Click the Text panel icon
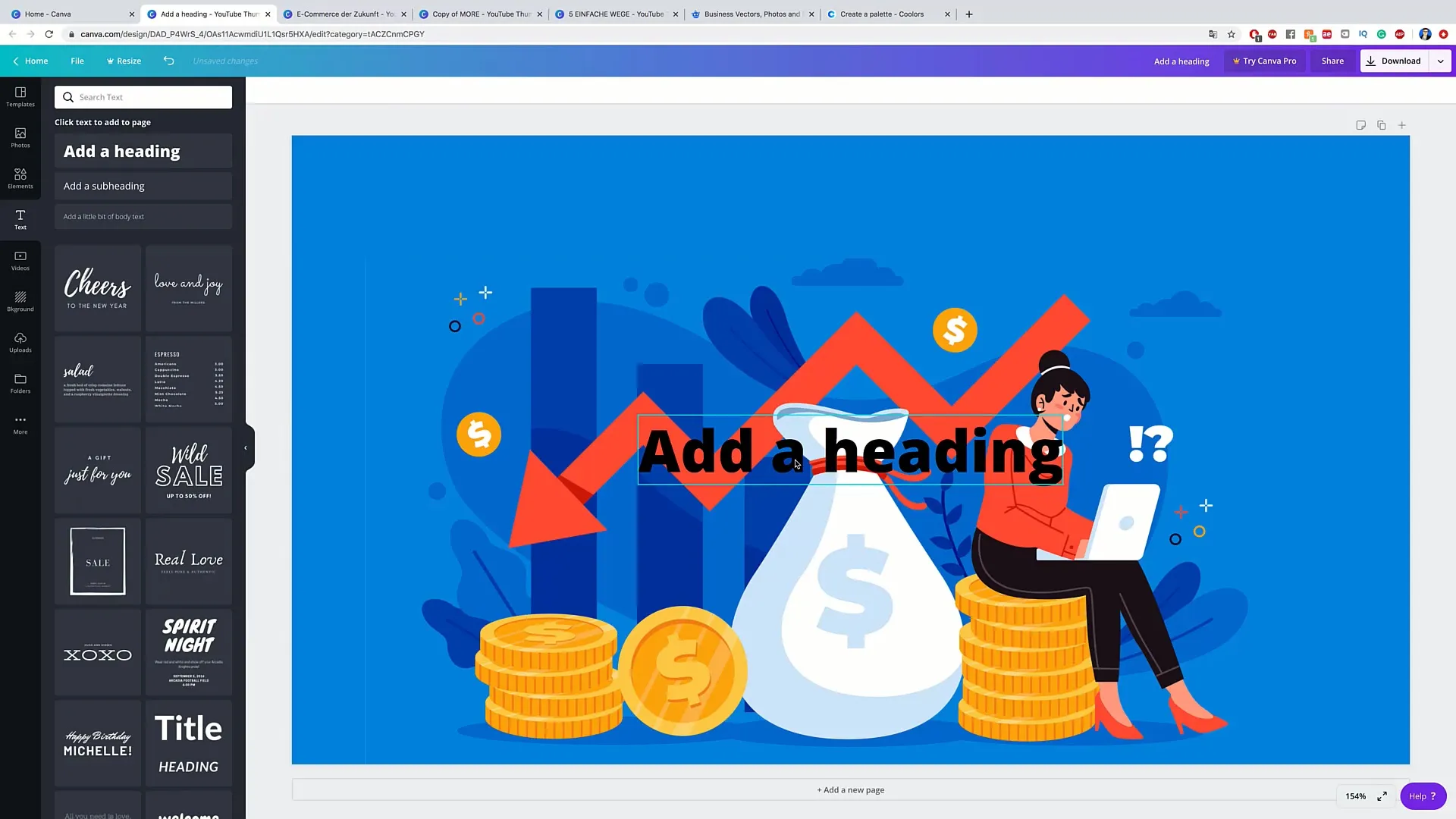Viewport: 1456px width, 819px height. coord(20,218)
